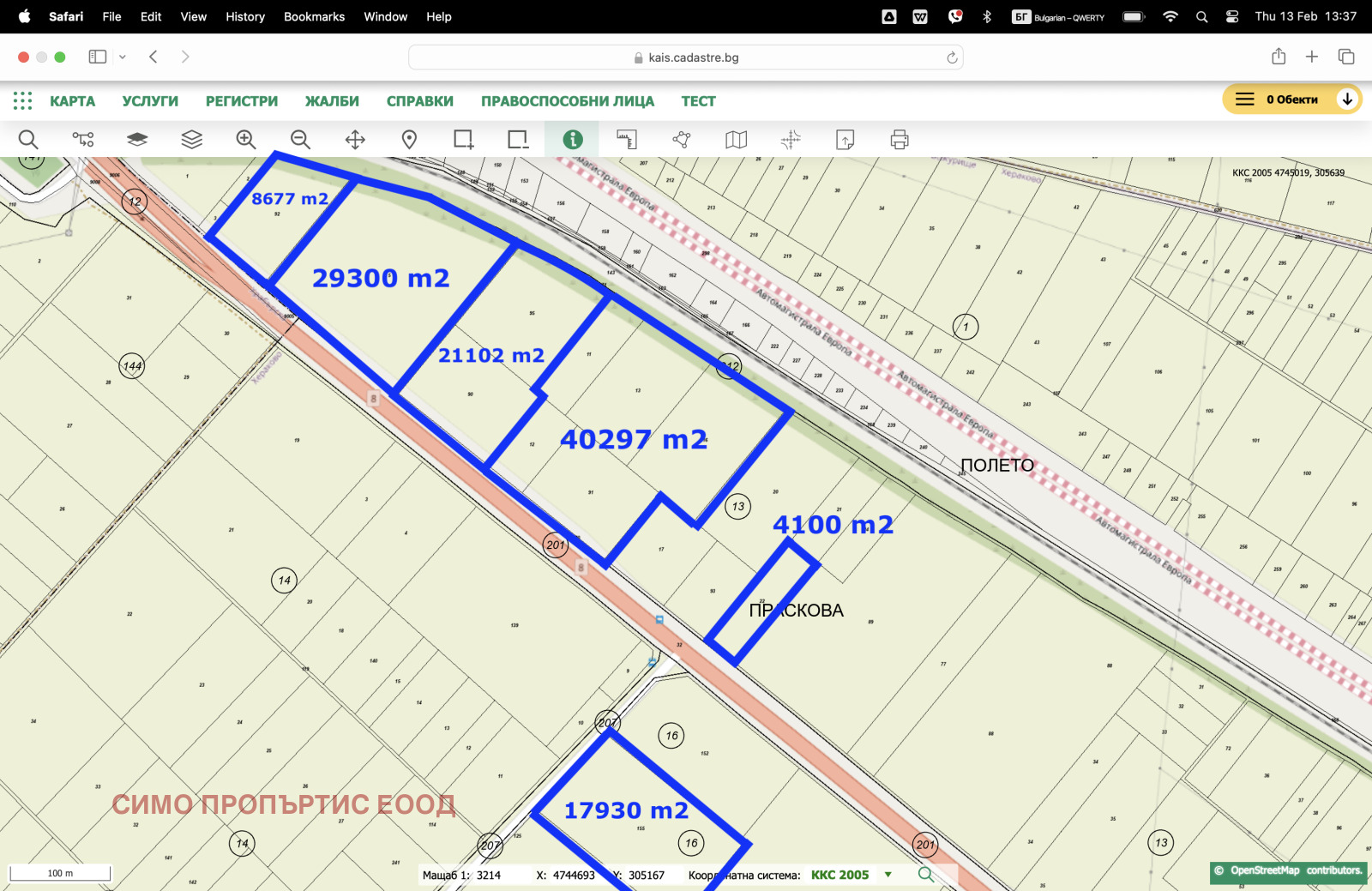Click the add selection rectangle tool
This screenshot has width=1372, height=891.
(x=463, y=140)
